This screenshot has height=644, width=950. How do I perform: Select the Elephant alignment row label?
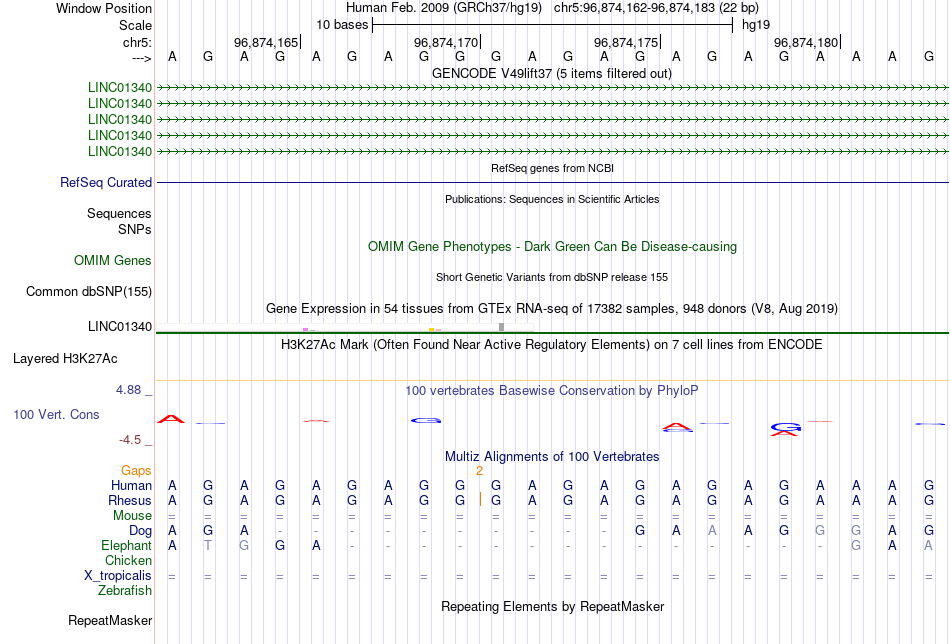tap(127, 545)
